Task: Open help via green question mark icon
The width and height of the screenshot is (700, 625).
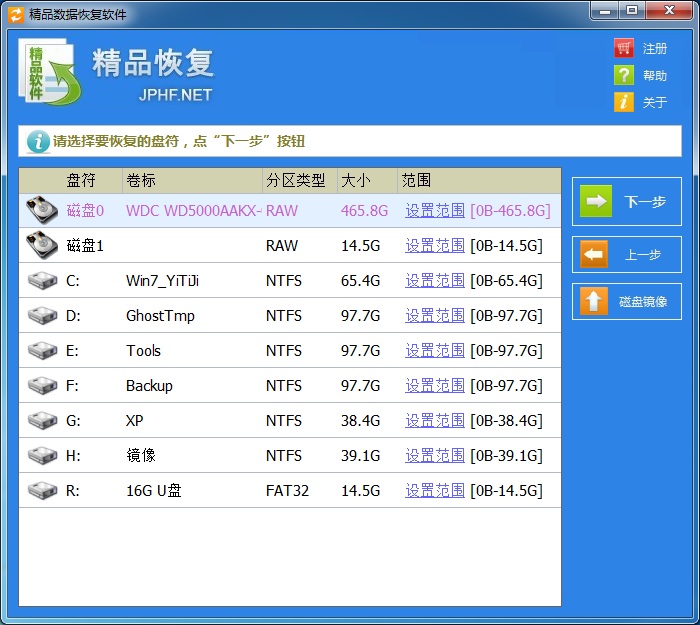Action: tap(624, 75)
